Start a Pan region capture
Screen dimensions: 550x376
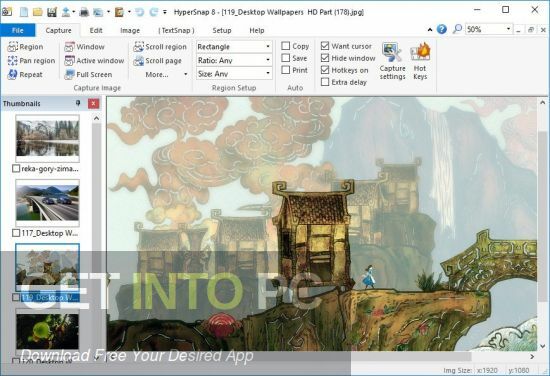pos(31,61)
